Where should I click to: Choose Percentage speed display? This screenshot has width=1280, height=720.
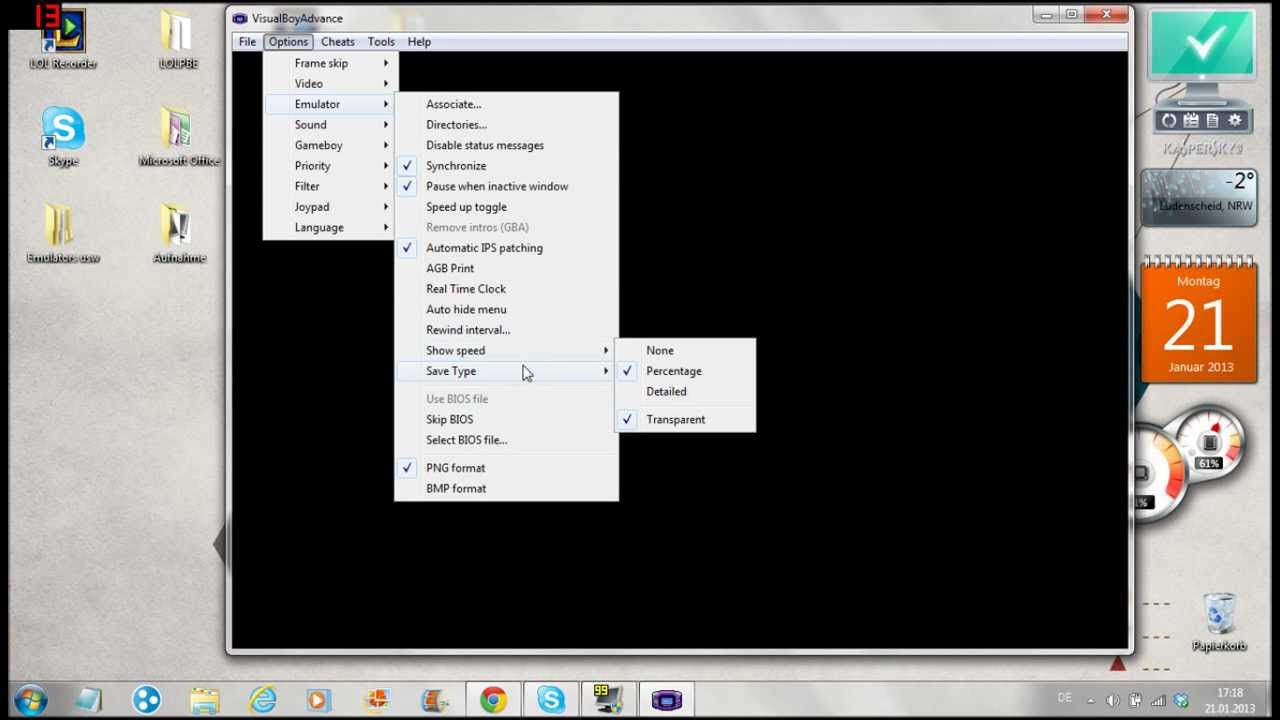click(685, 371)
